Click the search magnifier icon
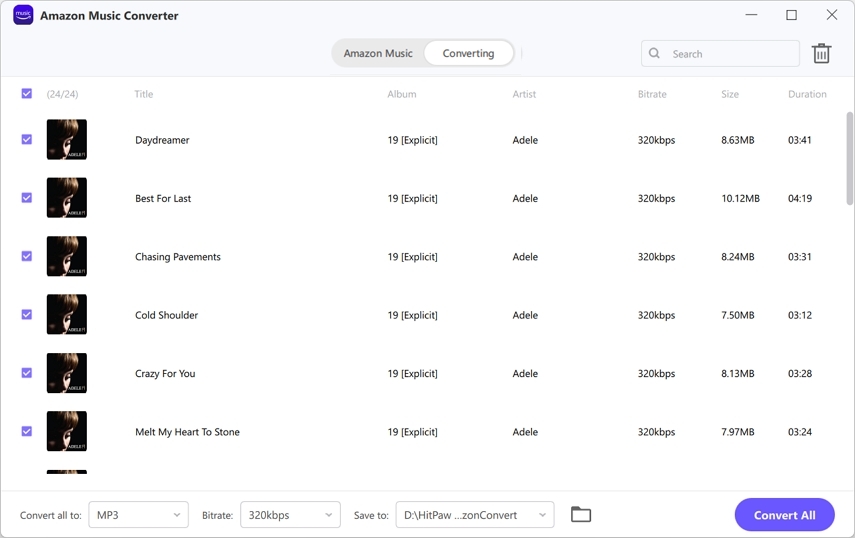The width and height of the screenshot is (855, 538). 654,53
